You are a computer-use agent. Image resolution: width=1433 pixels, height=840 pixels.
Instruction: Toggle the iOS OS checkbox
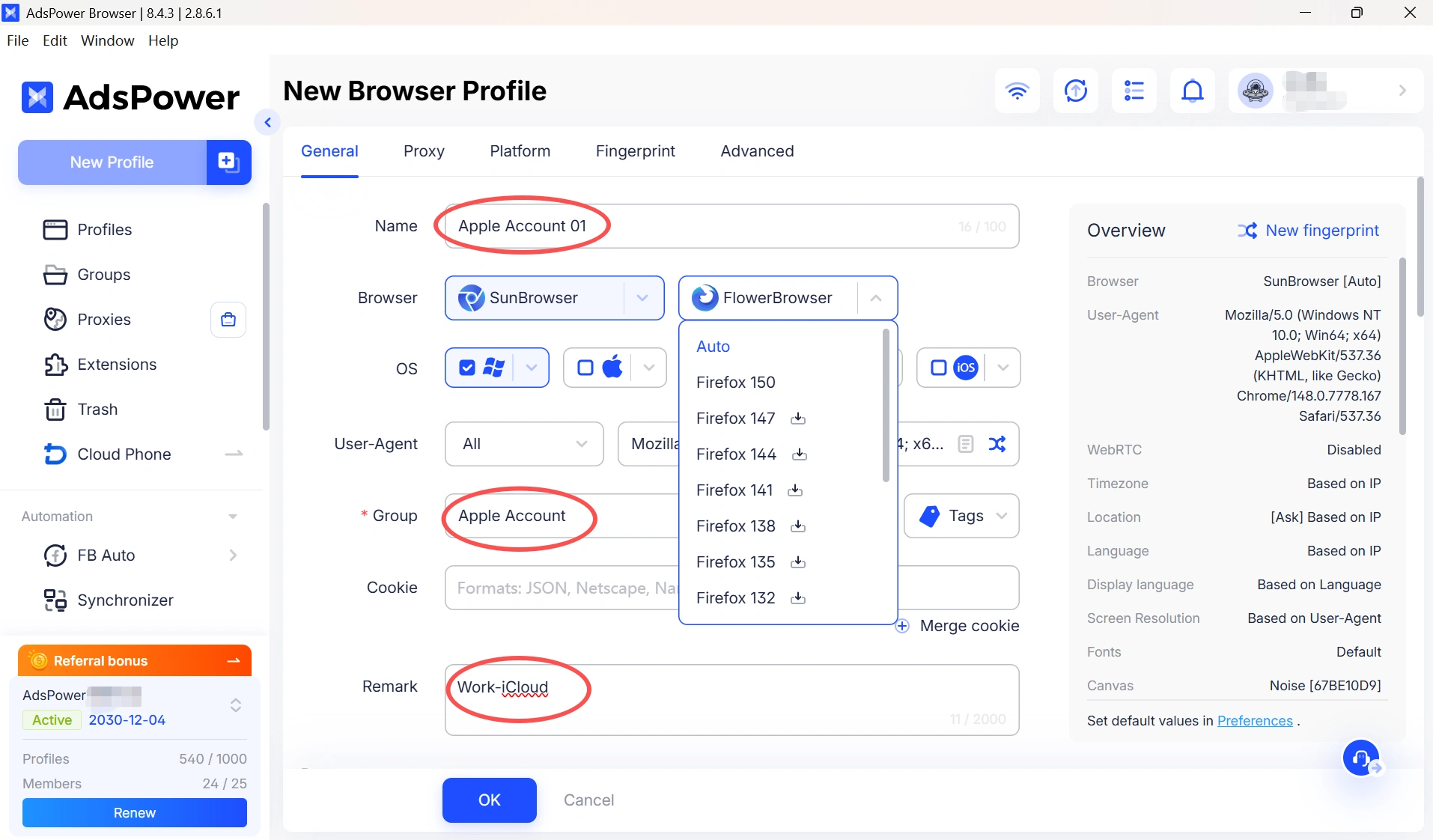938,368
